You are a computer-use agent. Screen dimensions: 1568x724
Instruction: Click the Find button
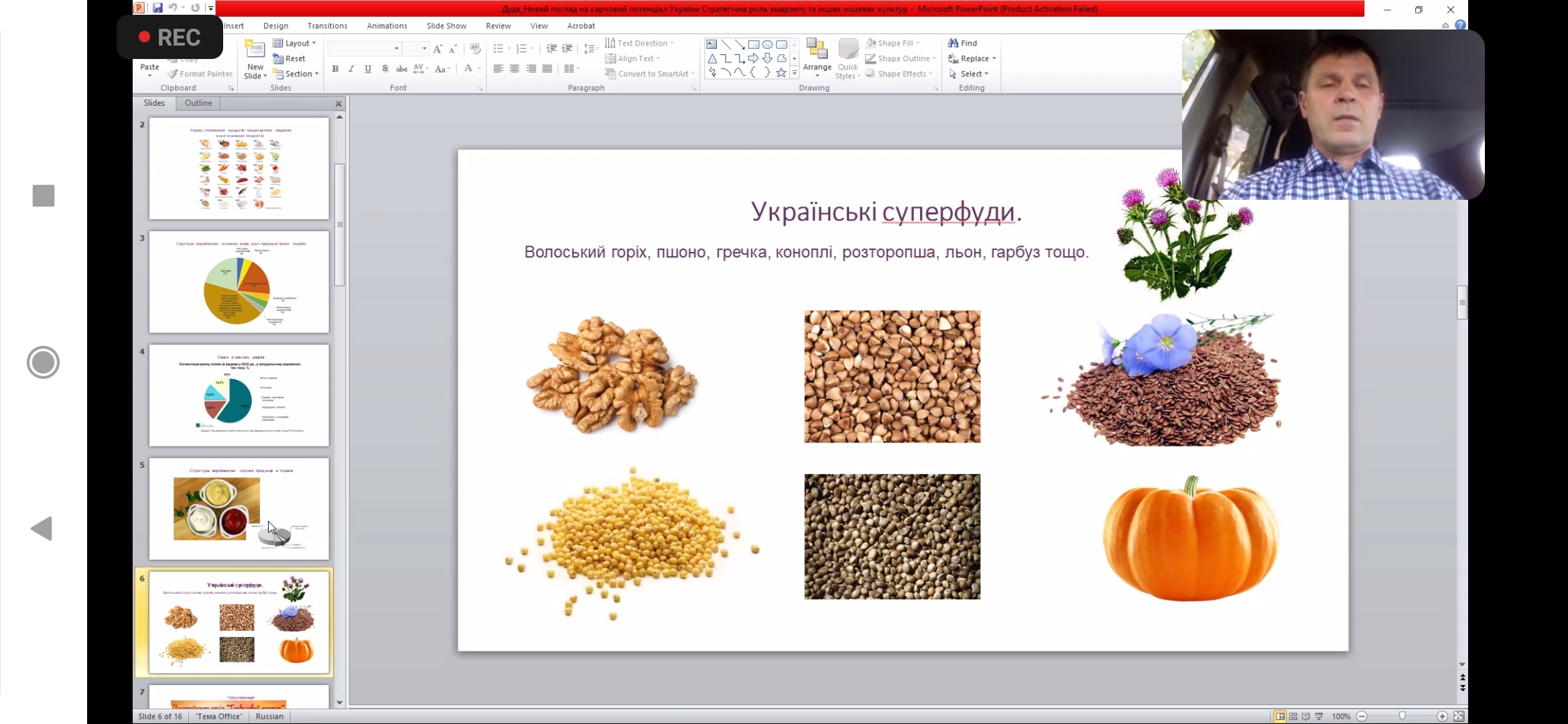tap(963, 44)
